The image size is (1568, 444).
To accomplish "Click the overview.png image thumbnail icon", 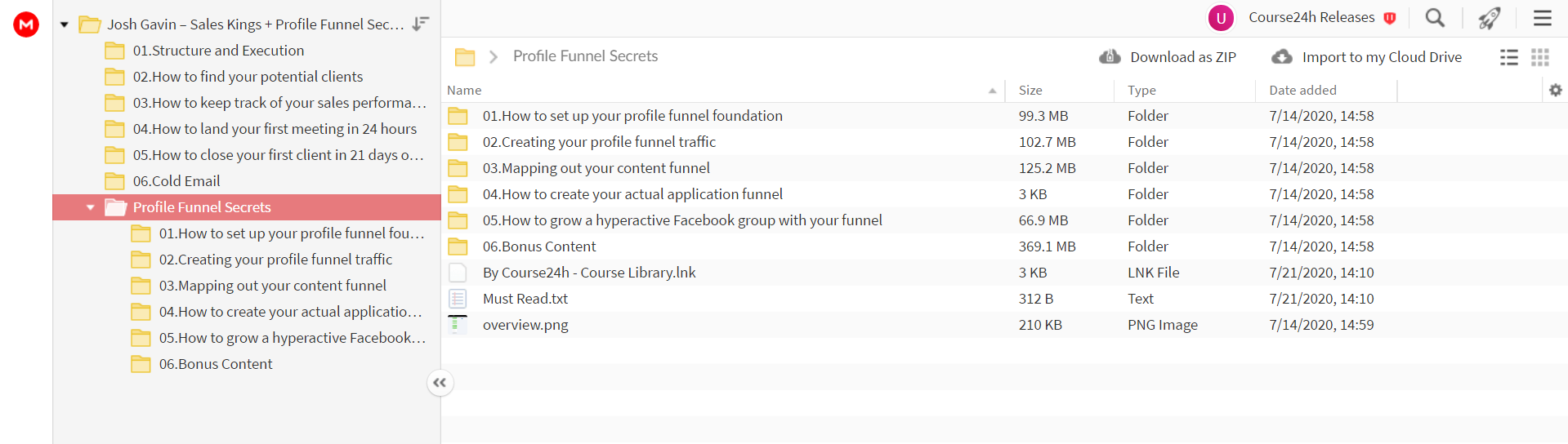I will [x=458, y=325].
